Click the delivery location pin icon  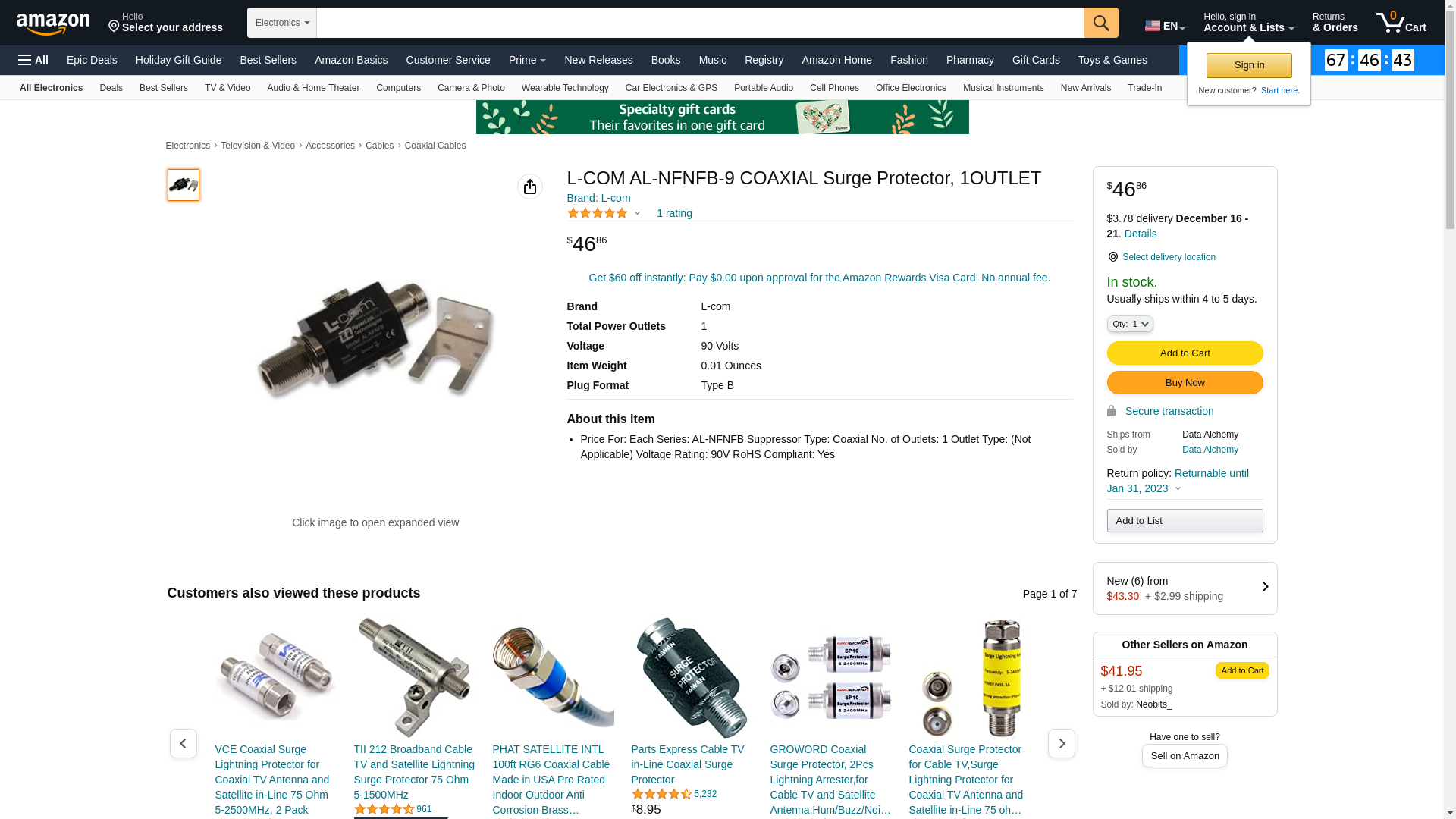point(1112,257)
